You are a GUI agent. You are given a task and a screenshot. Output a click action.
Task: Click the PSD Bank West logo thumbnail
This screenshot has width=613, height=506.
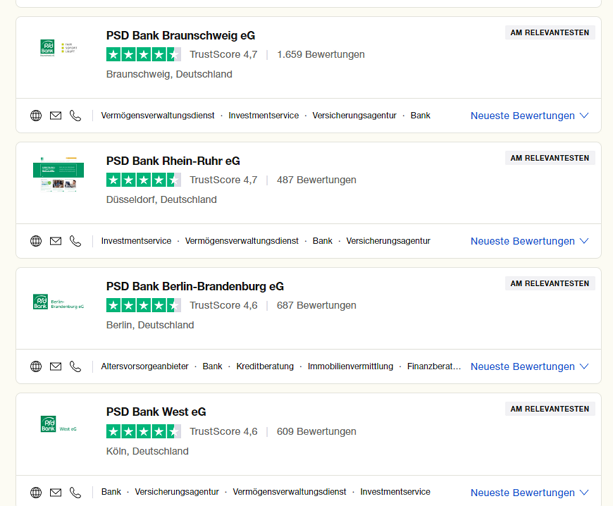(58, 424)
